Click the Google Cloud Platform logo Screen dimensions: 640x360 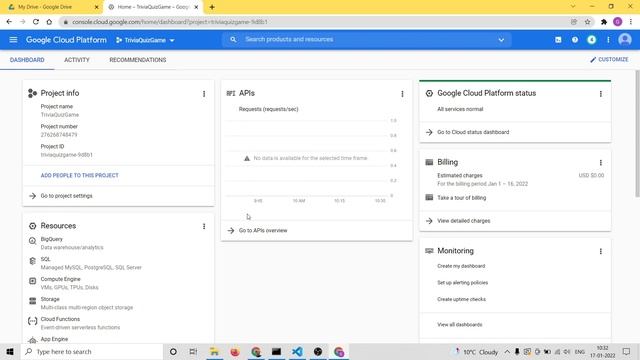[x=66, y=40]
